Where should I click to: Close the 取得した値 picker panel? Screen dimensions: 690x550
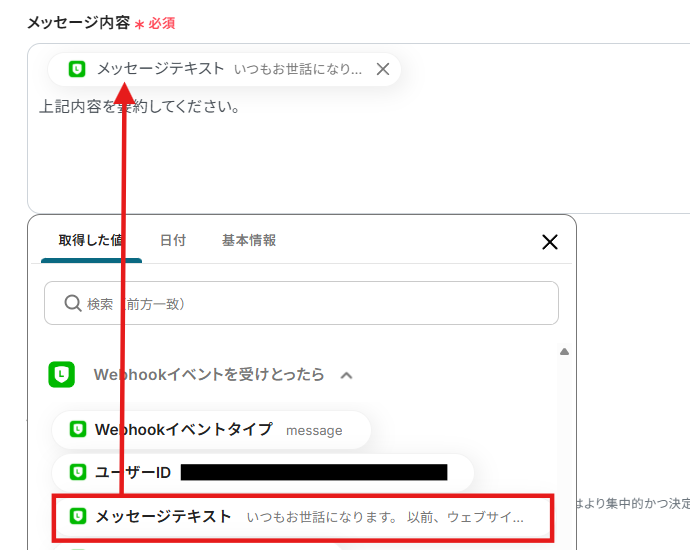(x=550, y=242)
